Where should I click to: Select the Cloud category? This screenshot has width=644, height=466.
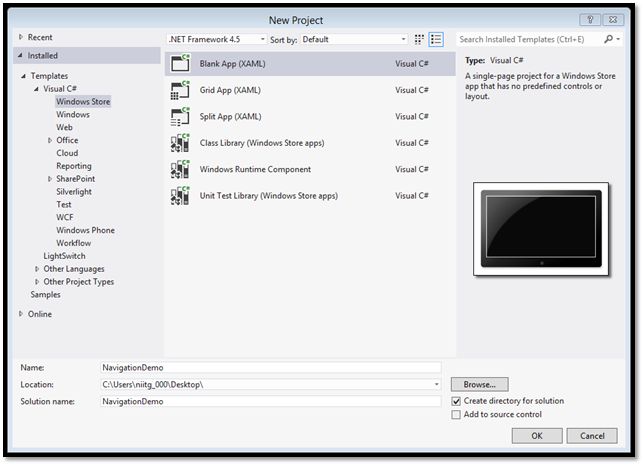[67, 153]
